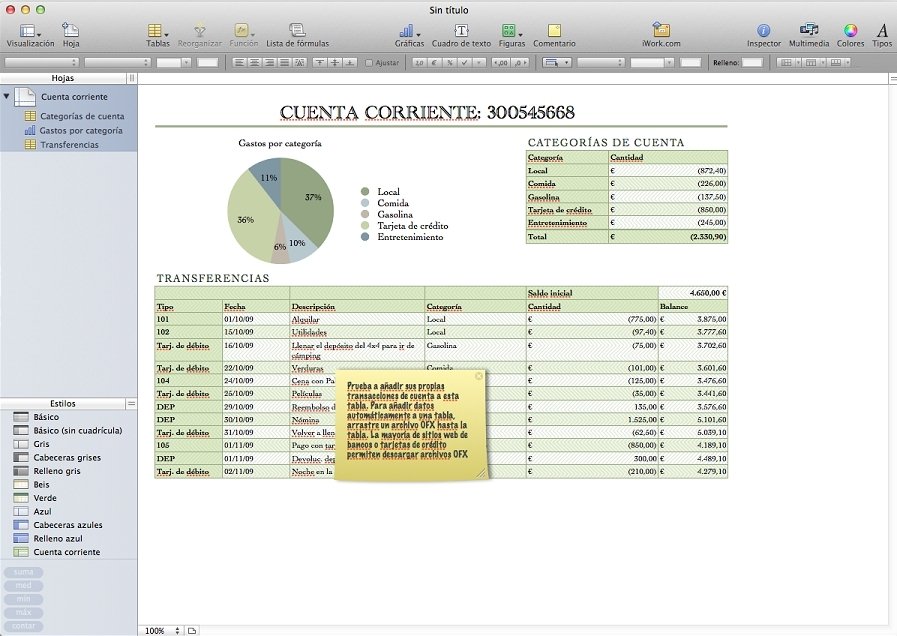Click the Hojas panel resize handle
This screenshot has width=897, height=636.
click(x=132, y=78)
